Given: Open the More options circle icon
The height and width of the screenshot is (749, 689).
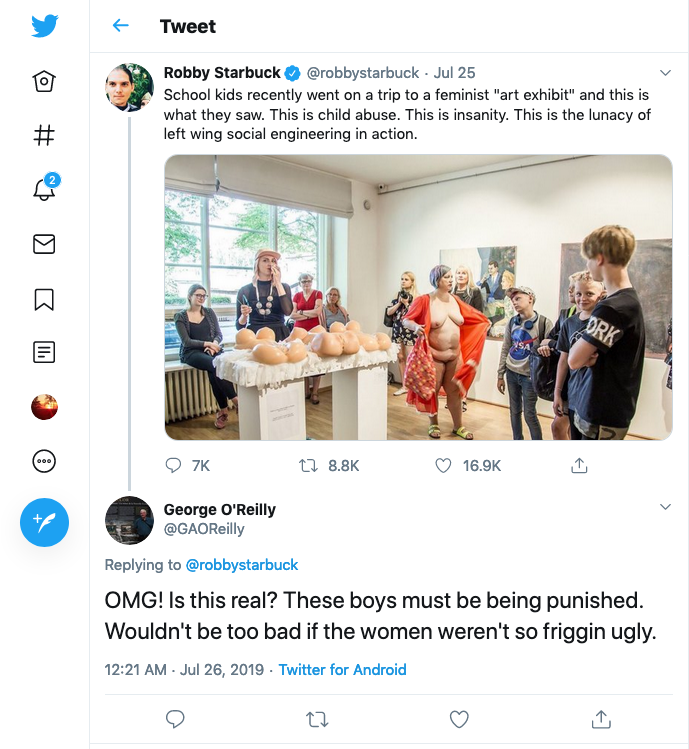Looking at the screenshot, I should 44,461.
